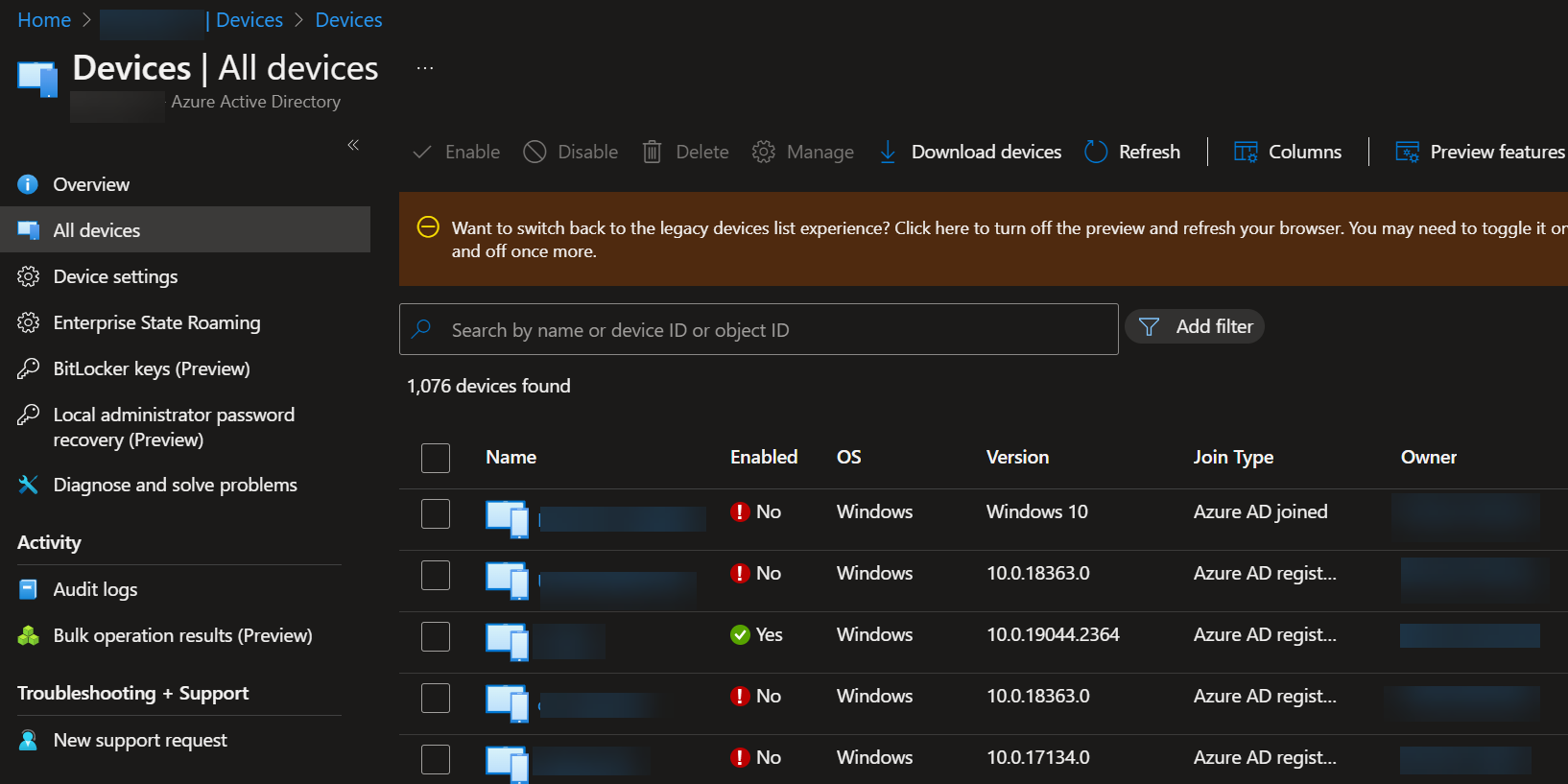Click the Preview features icon
The height and width of the screenshot is (784, 1568).
point(1407,152)
